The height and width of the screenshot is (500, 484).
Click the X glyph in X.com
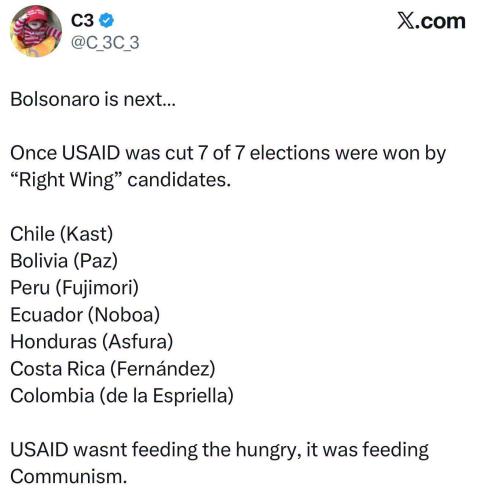click(407, 21)
